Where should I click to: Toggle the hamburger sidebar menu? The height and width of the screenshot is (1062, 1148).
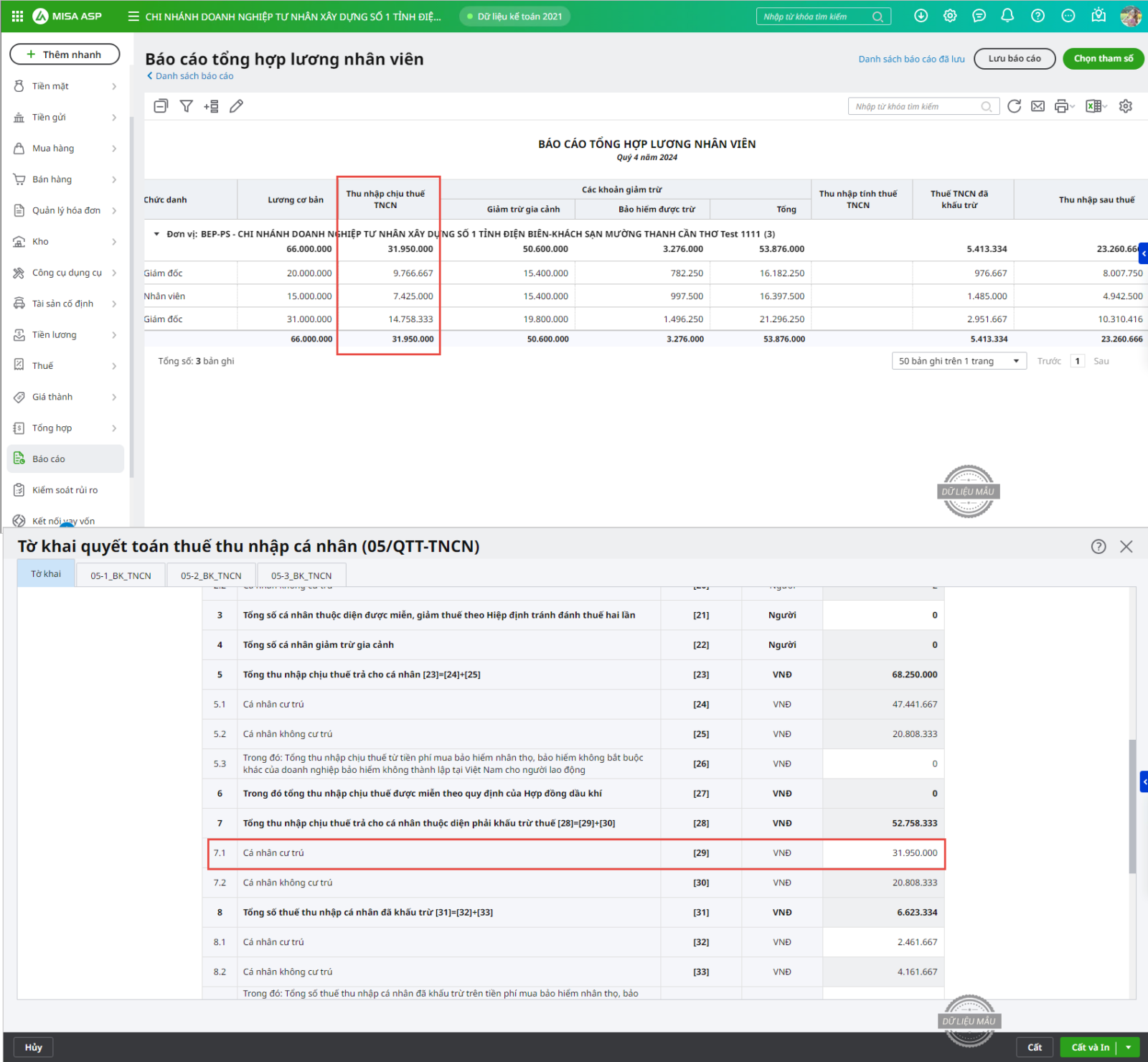tap(133, 16)
